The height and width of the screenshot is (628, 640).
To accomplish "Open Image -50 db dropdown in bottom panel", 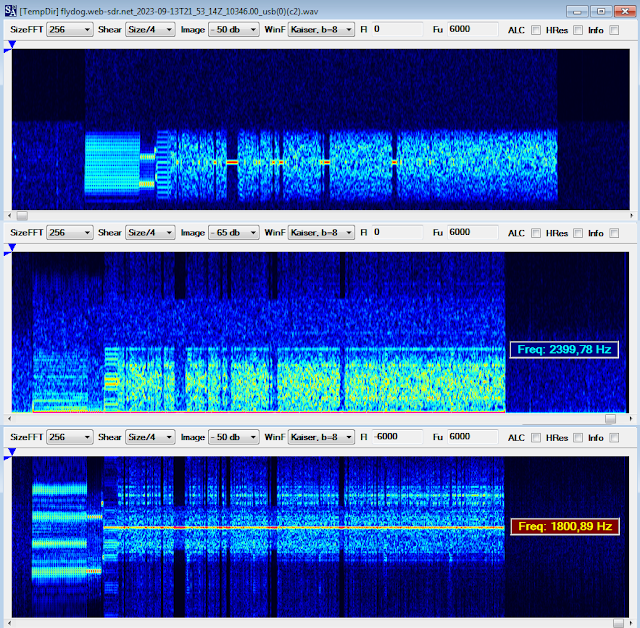I will tap(233, 437).
